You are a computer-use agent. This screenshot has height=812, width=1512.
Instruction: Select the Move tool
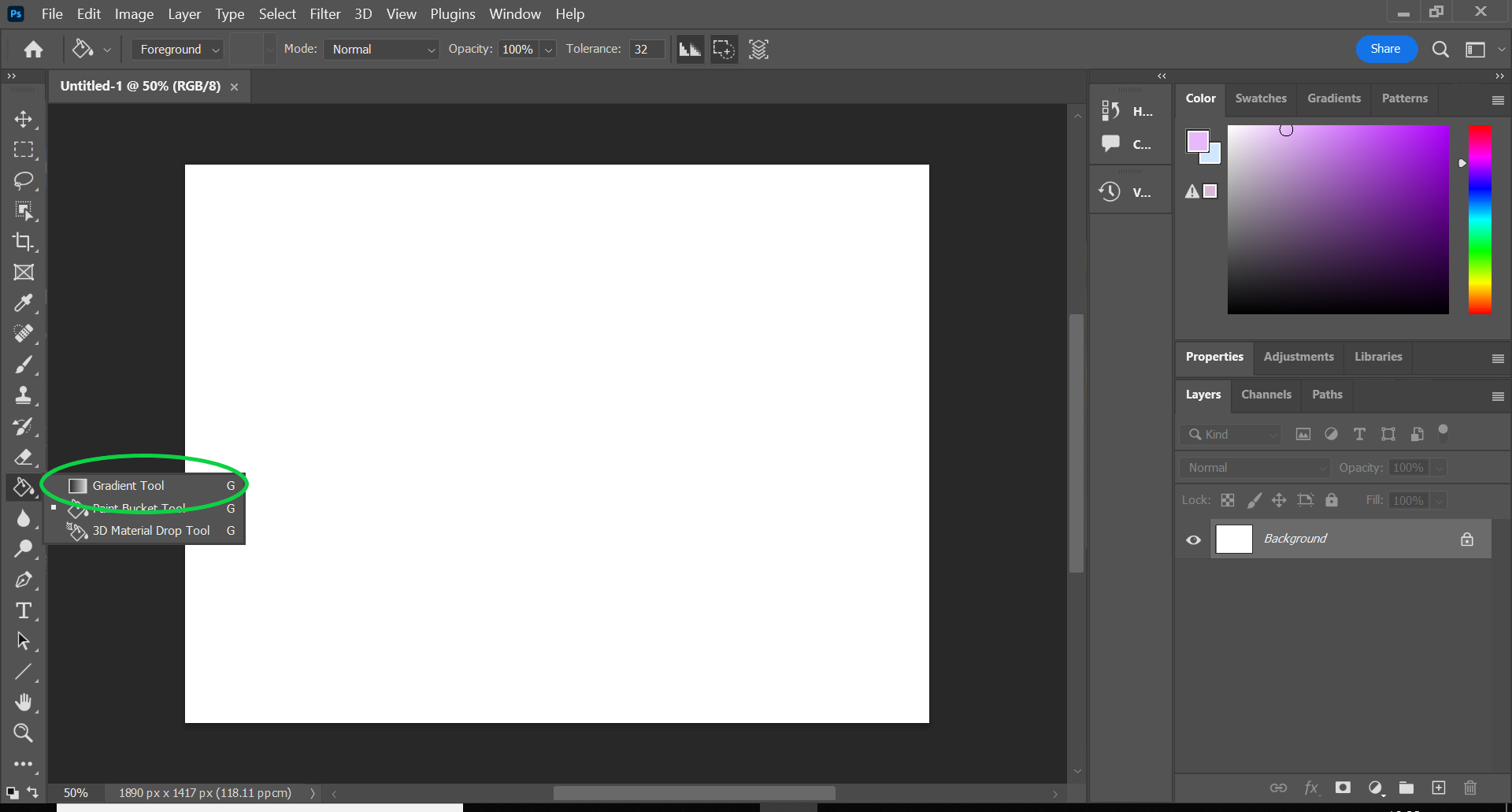[24, 119]
